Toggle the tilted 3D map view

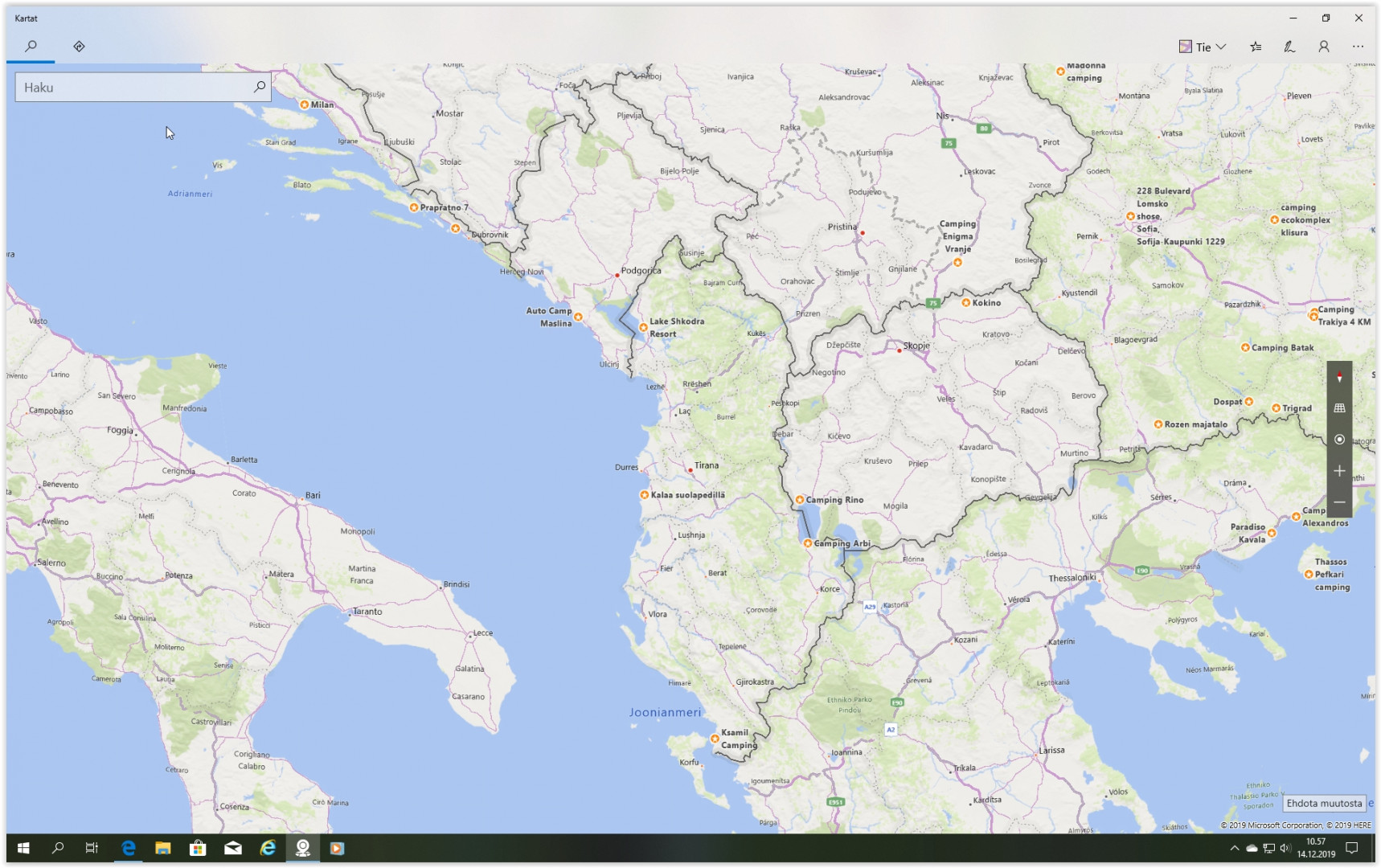click(x=1339, y=408)
